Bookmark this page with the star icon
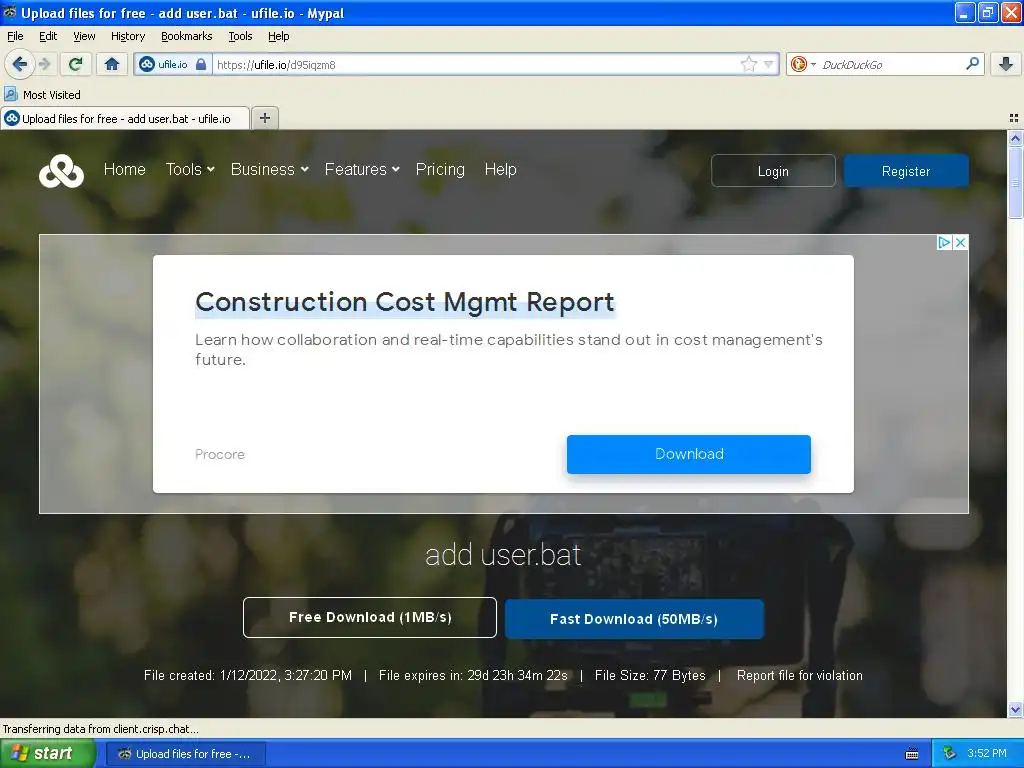 pyautogui.click(x=748, y=64)
